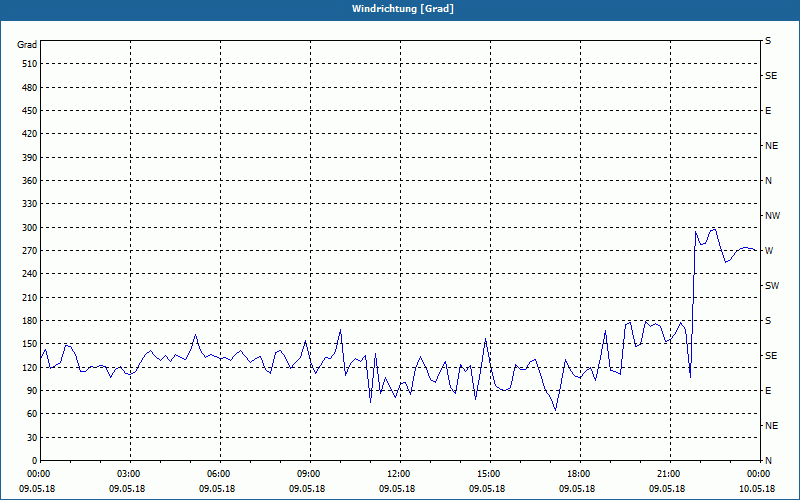Image resolution: width=800 pixels, height=500 pixels.
Task: Click the 12:00 time axis label
Action: 400,474
